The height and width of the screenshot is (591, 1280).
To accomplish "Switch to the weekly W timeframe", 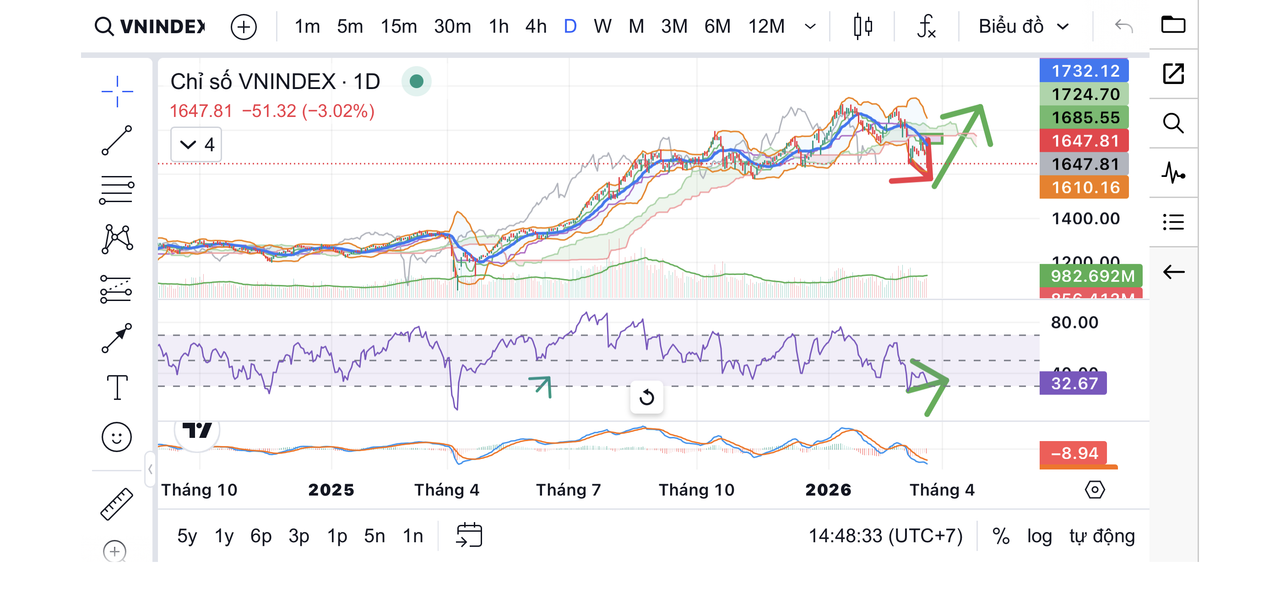I will [x=602, y=26].
